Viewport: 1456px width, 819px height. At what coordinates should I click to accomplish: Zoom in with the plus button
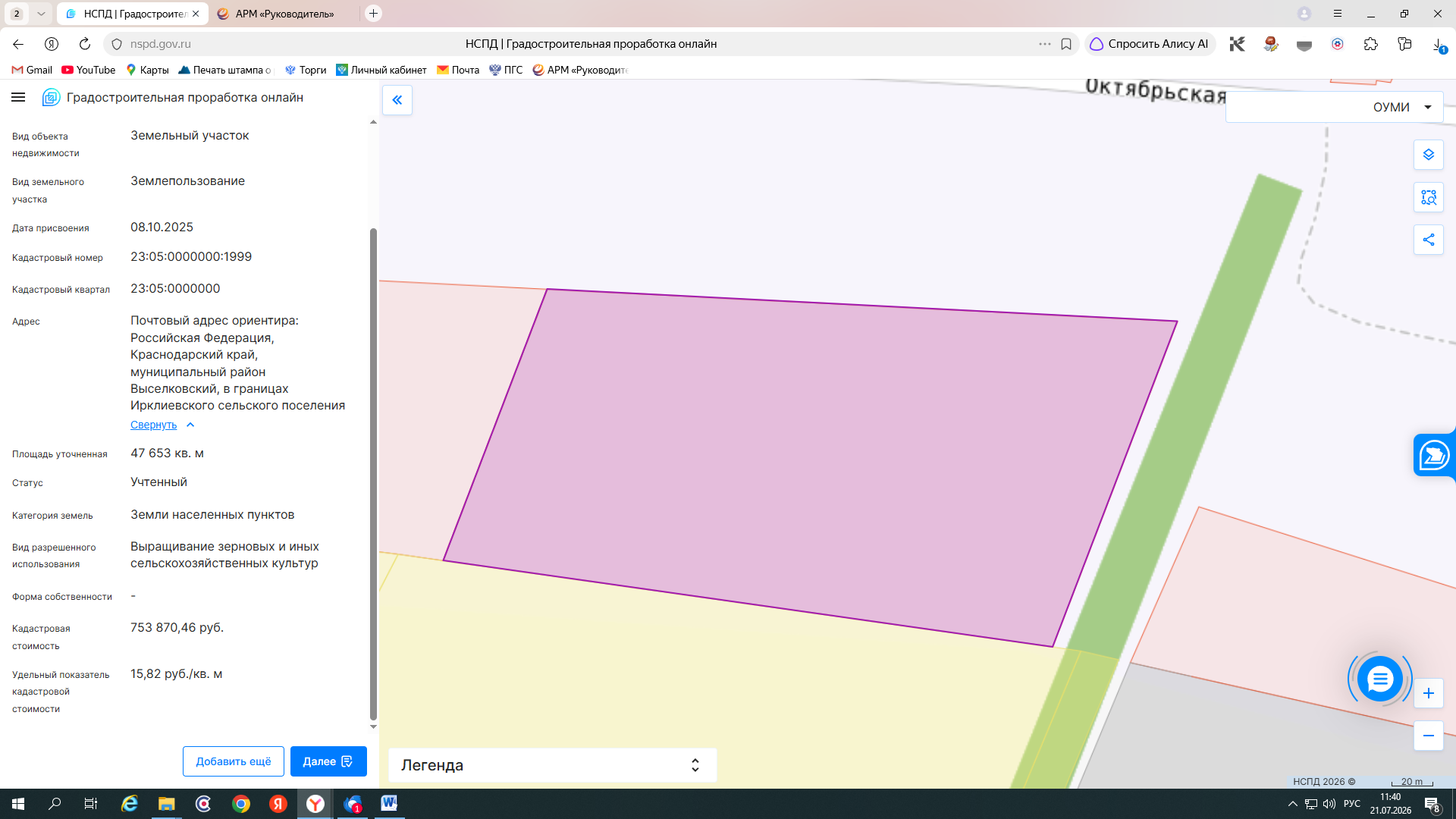(x=1429, y=693)
